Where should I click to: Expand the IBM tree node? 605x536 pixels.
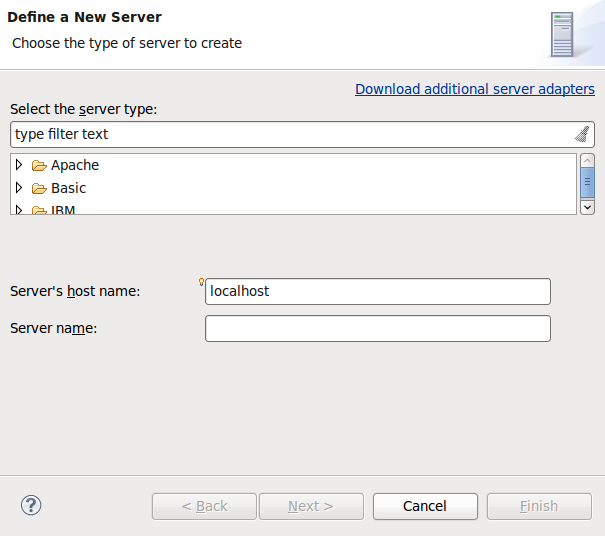pos(19,210)
